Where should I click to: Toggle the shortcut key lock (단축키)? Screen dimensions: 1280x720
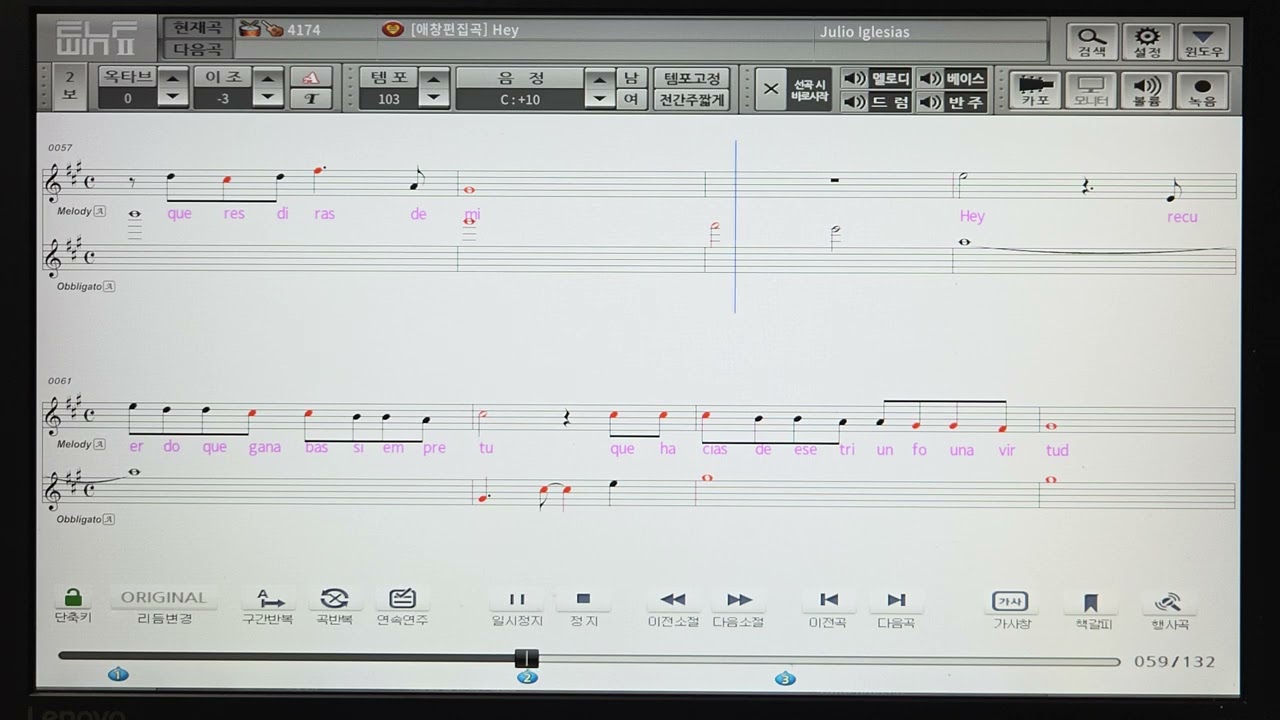(72, 606)
